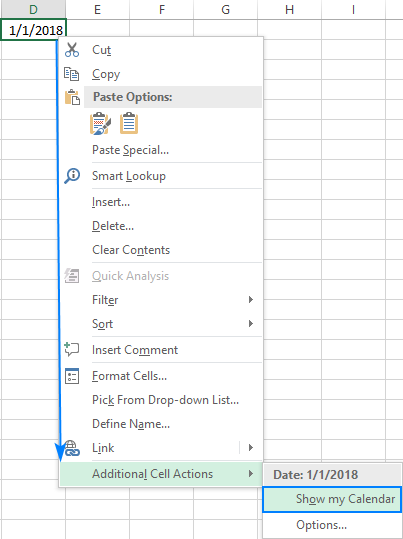Click the Format Cells icon
This screenshot has width=403, height=539.
[x=72, y=376]
